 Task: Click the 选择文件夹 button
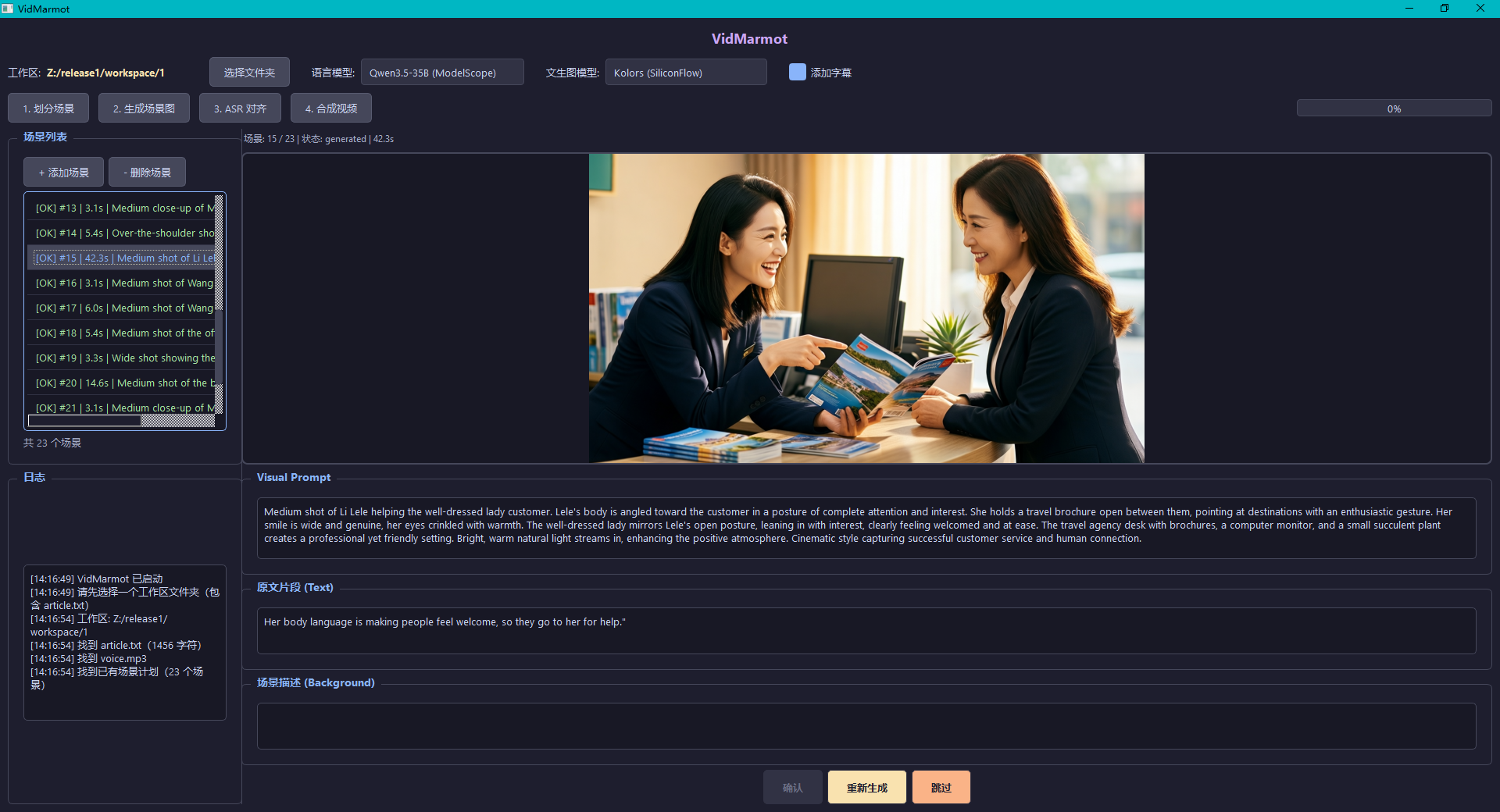[249, 71]
